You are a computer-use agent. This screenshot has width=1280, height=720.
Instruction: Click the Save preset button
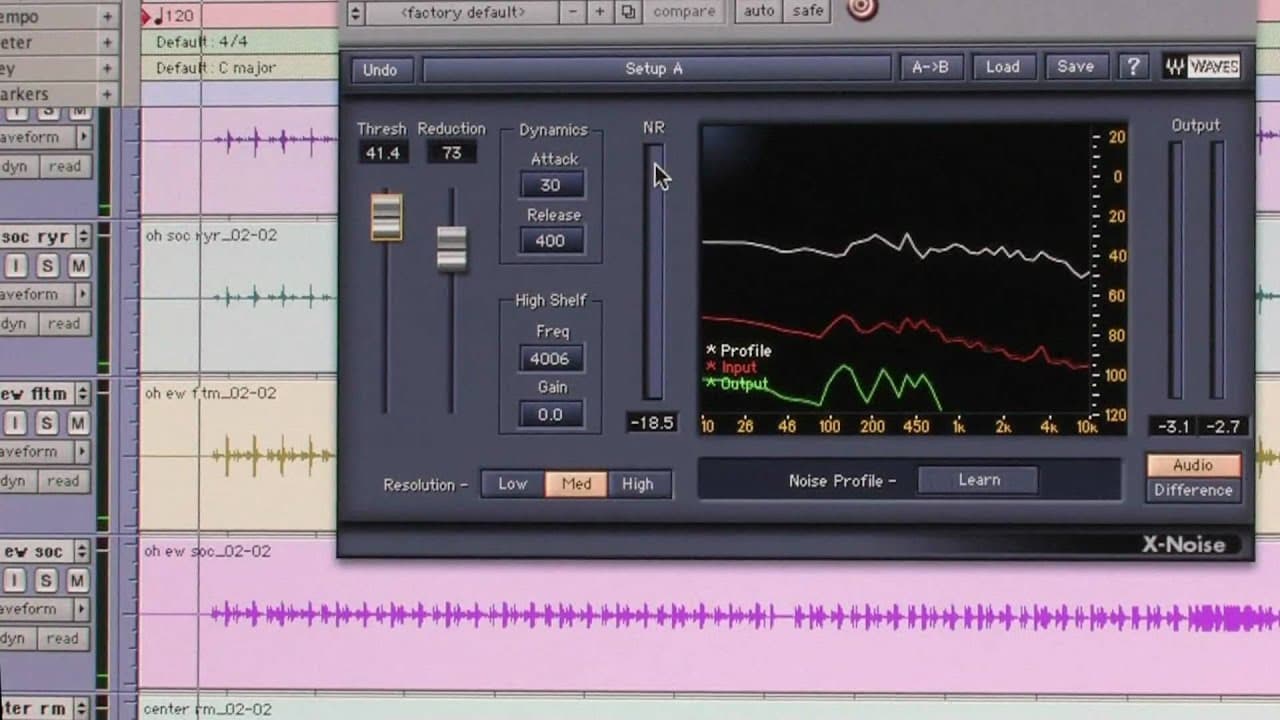click(1076, 67)
